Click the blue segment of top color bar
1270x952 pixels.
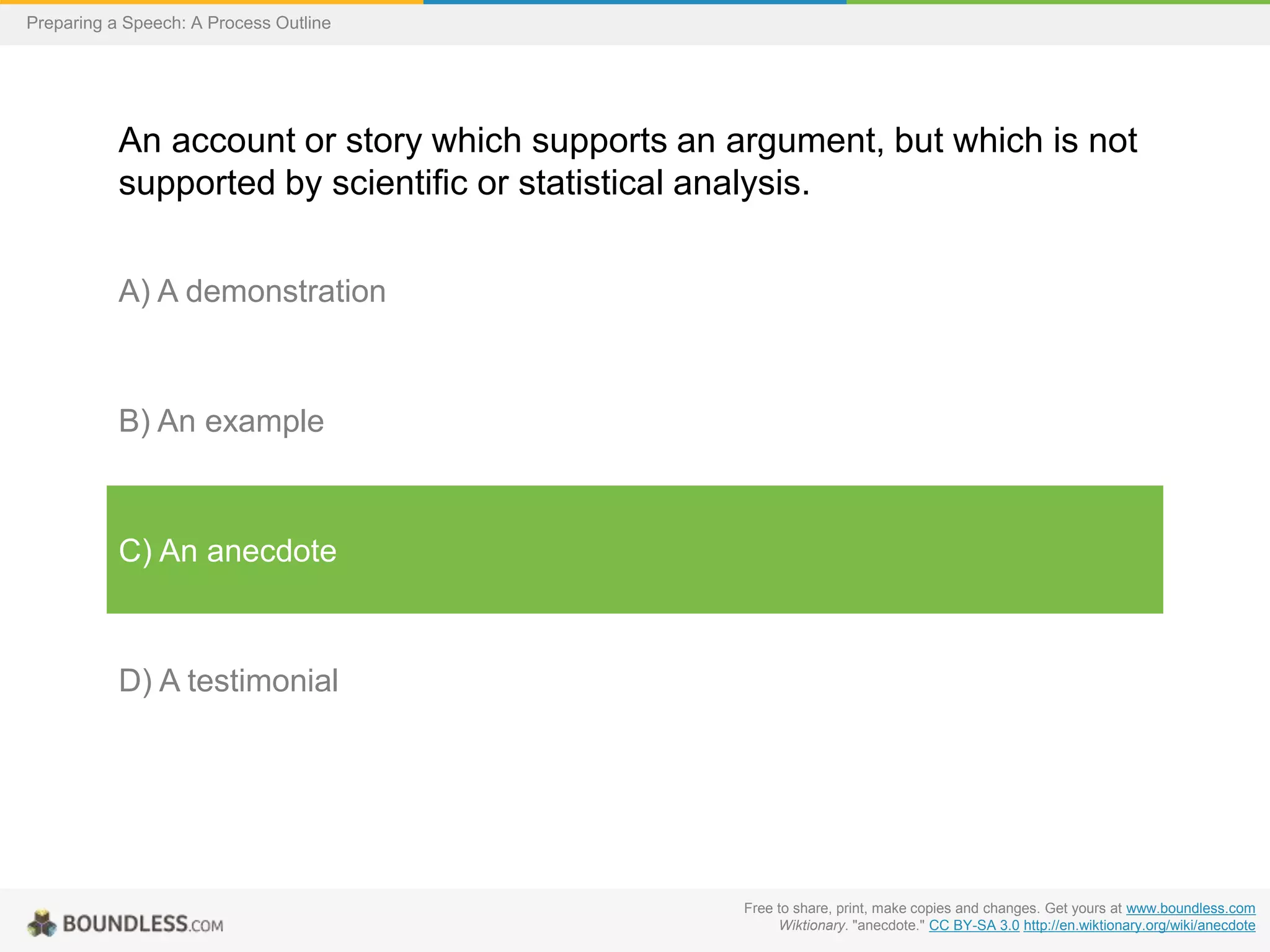(x=634, y=2)
